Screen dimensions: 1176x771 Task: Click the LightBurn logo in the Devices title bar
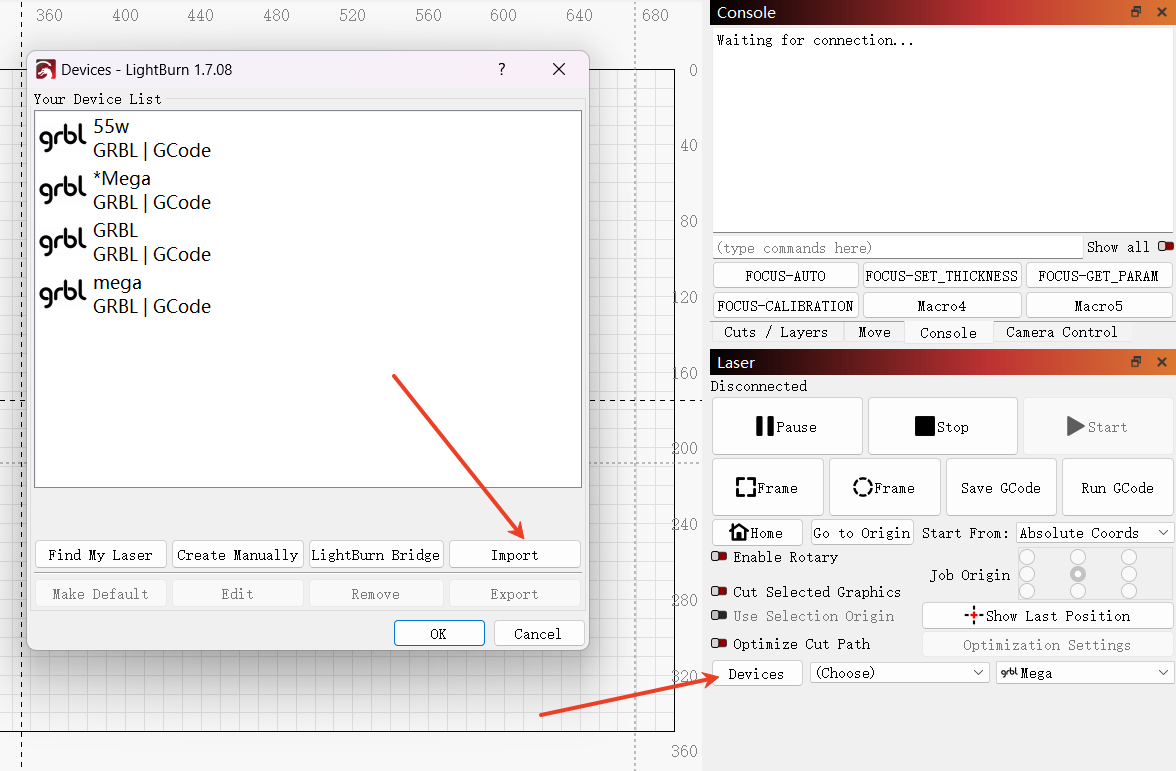46,70
